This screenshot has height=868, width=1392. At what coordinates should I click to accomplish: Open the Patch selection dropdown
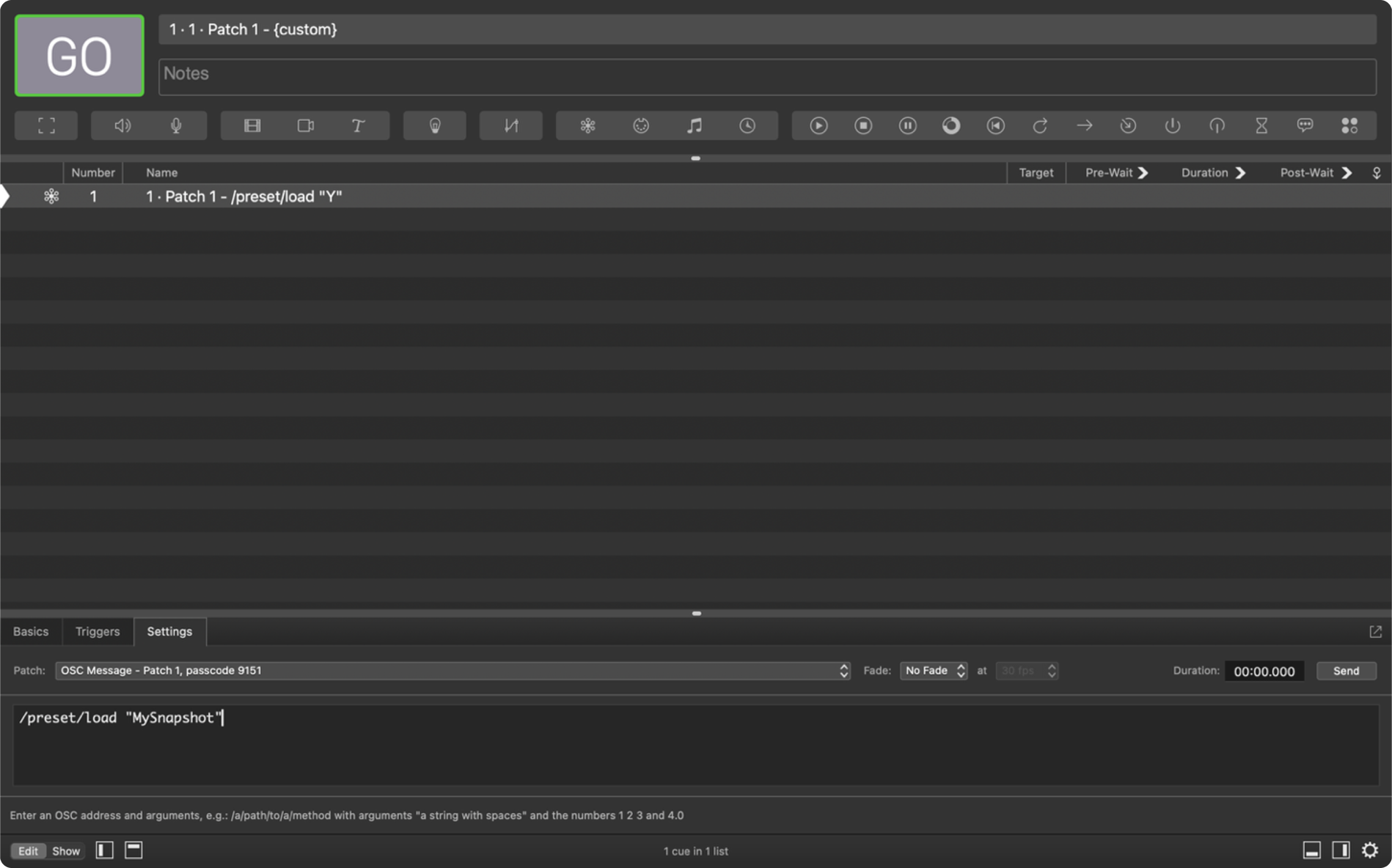[x=844, y=670]
